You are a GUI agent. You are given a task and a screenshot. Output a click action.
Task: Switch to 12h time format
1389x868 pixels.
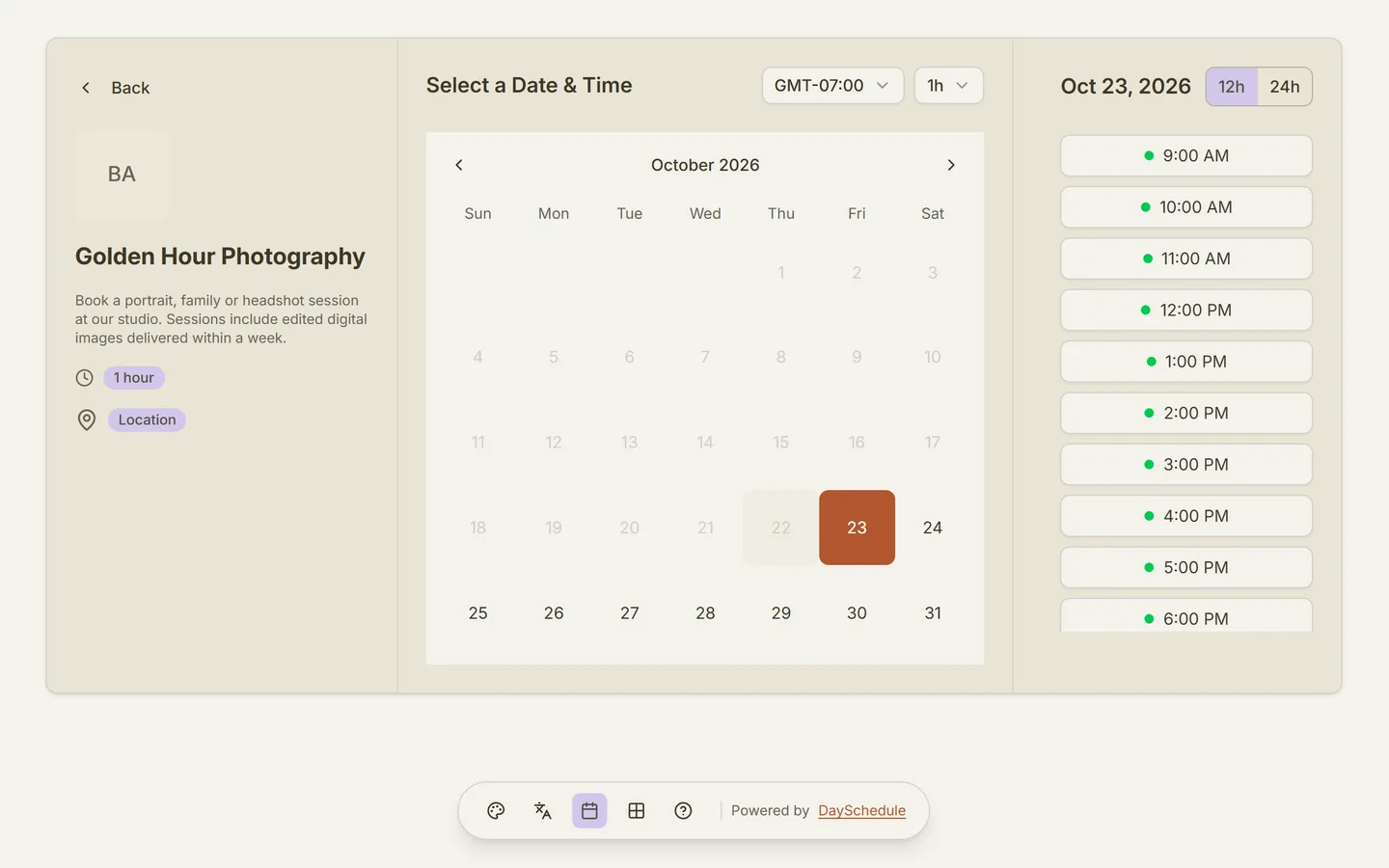click(1232, 87)
